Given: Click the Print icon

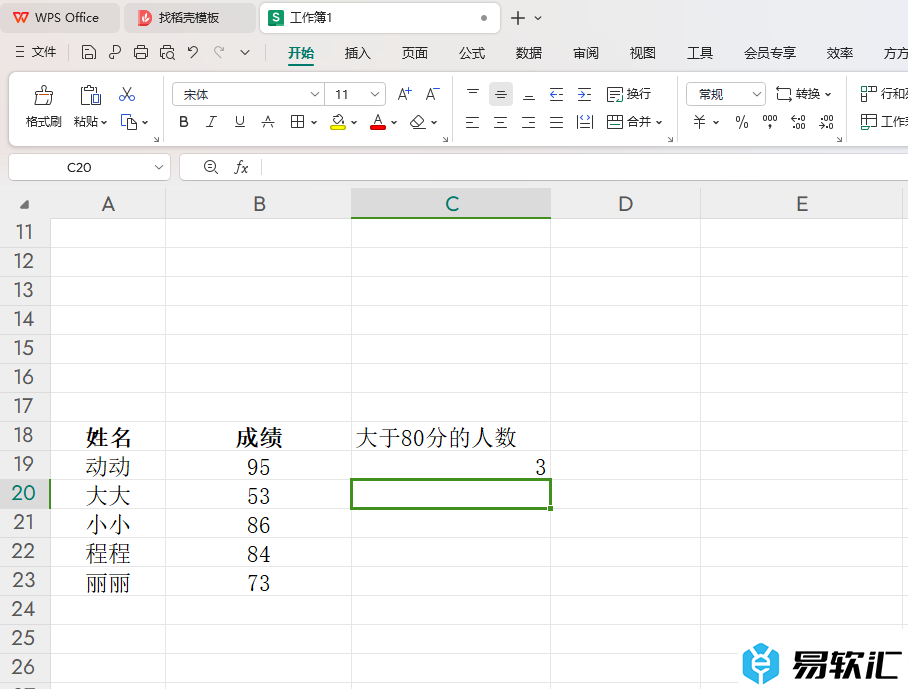Looking at the screenshot, I should coord(141,53).
